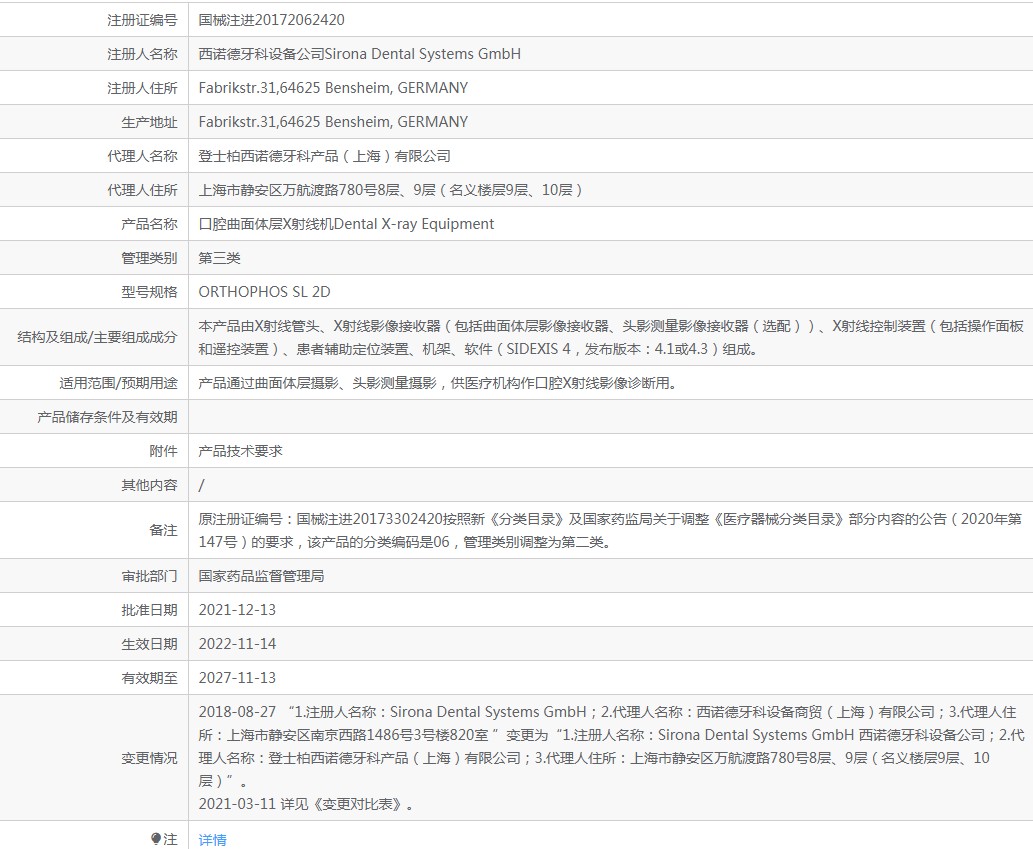Select the 第三类 management class value
Screen dimensions: 1033x849
[219, 258]
